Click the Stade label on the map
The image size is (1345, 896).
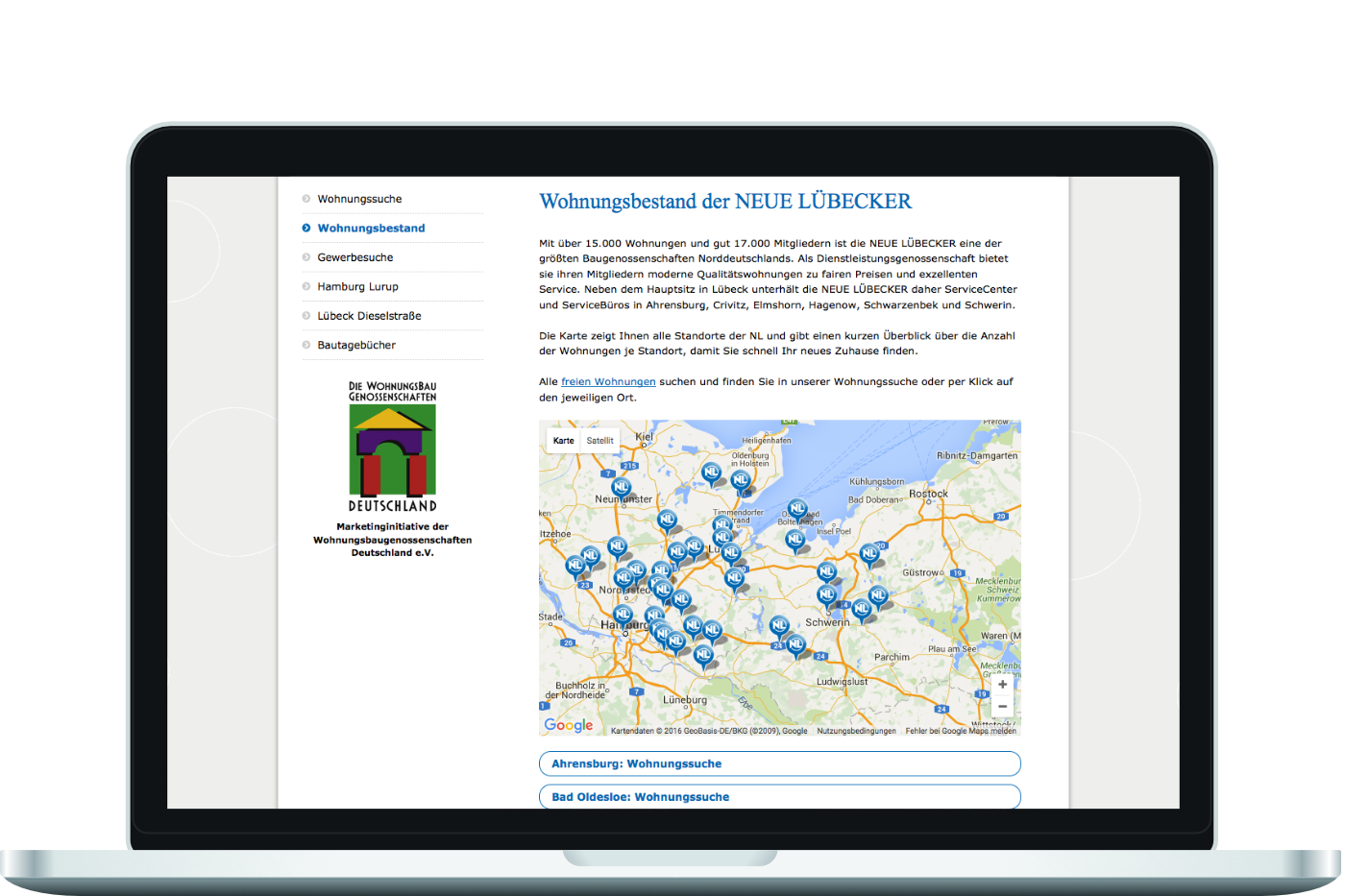click(551, 617)
